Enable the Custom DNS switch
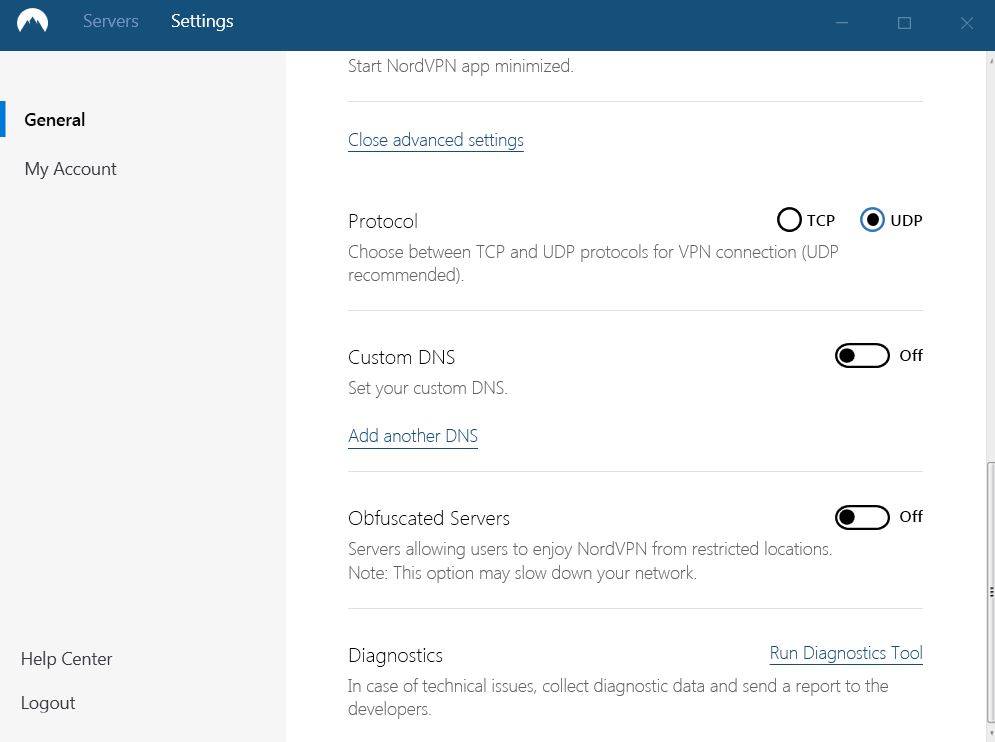995x742 pixels. coord(861,355)
